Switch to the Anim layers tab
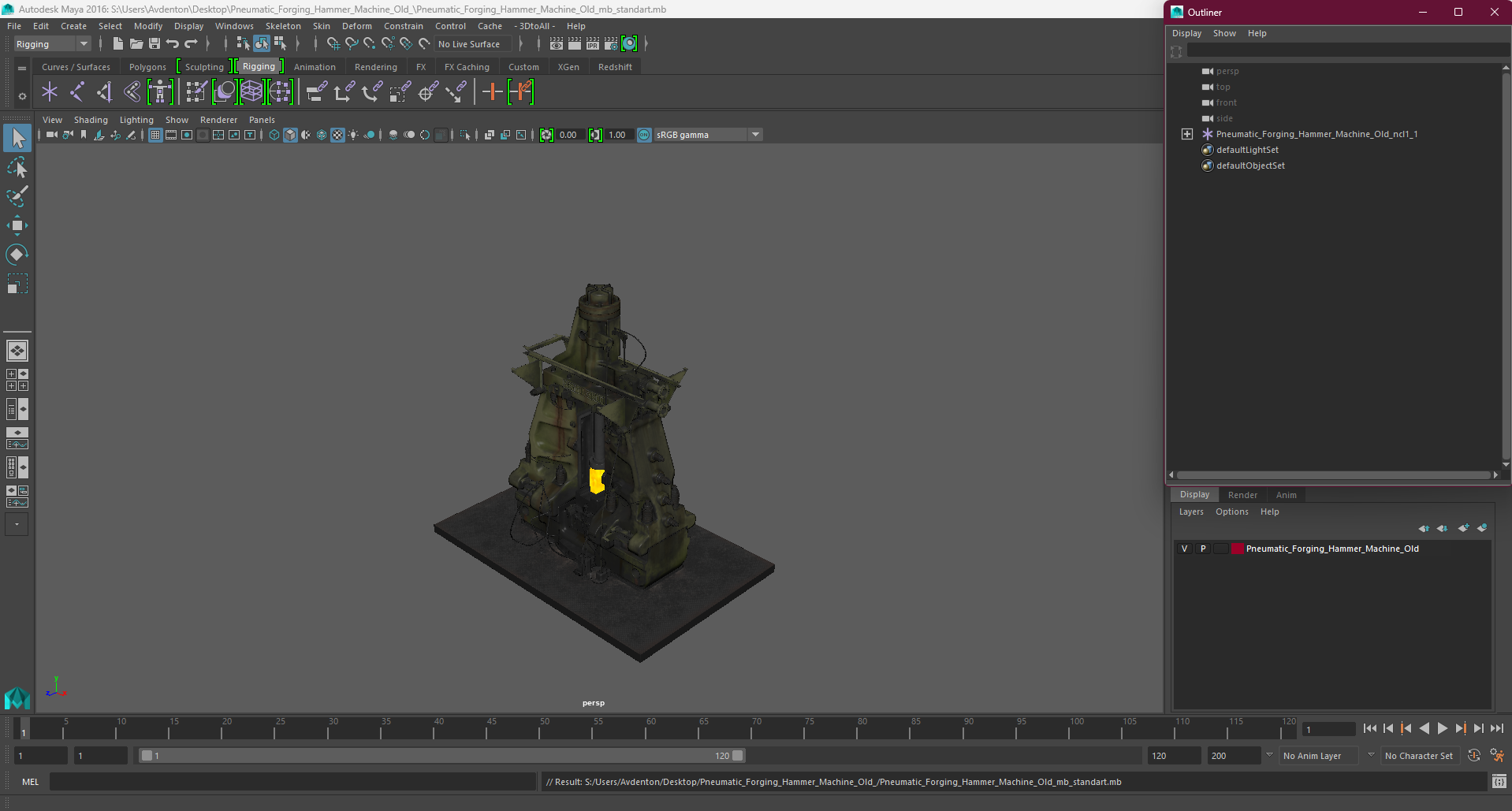This screenshot has width=1512, height=811. coord(1286,495)
